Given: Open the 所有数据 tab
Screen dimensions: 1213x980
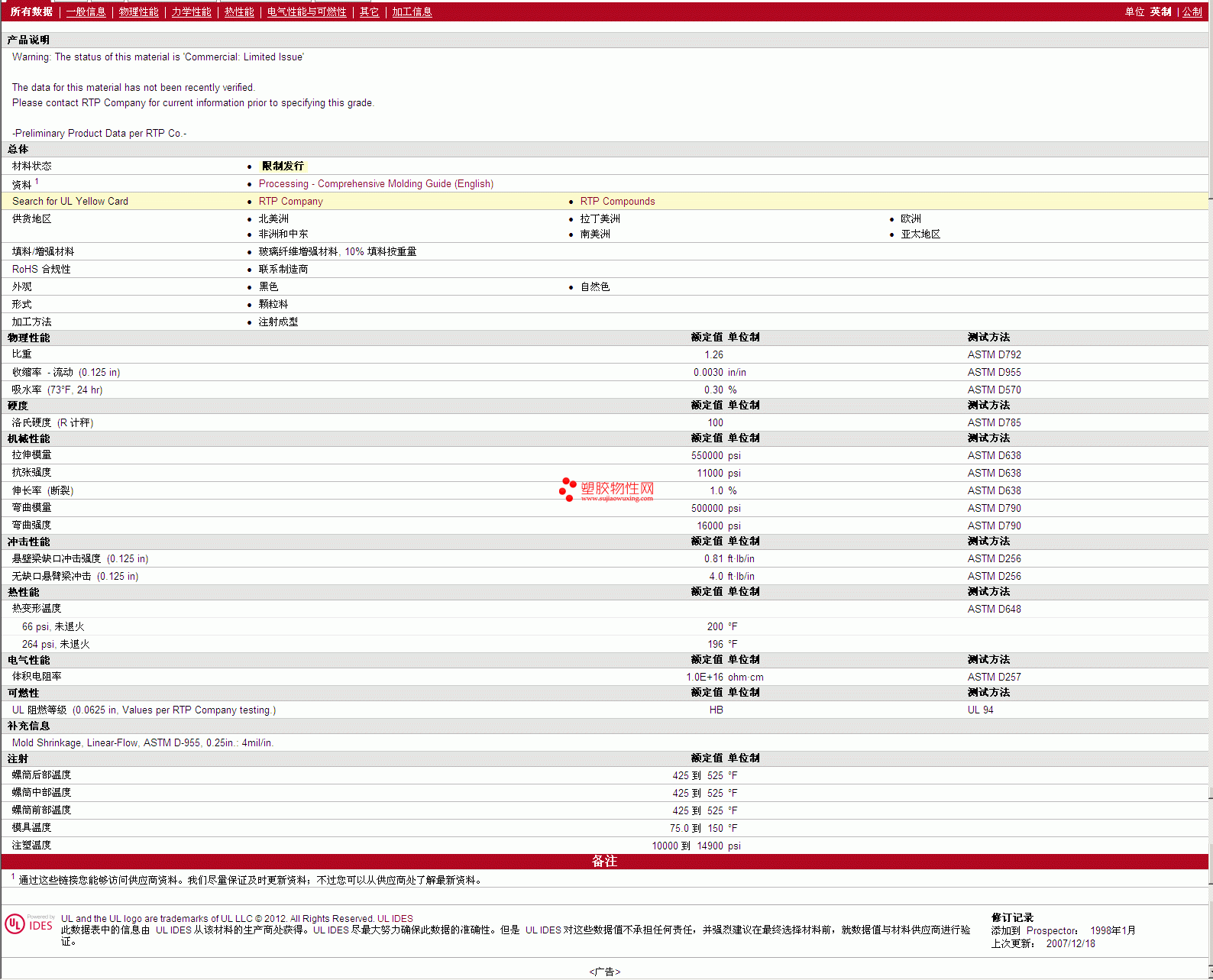Looking at the screenshot, I should click(31, 12).
